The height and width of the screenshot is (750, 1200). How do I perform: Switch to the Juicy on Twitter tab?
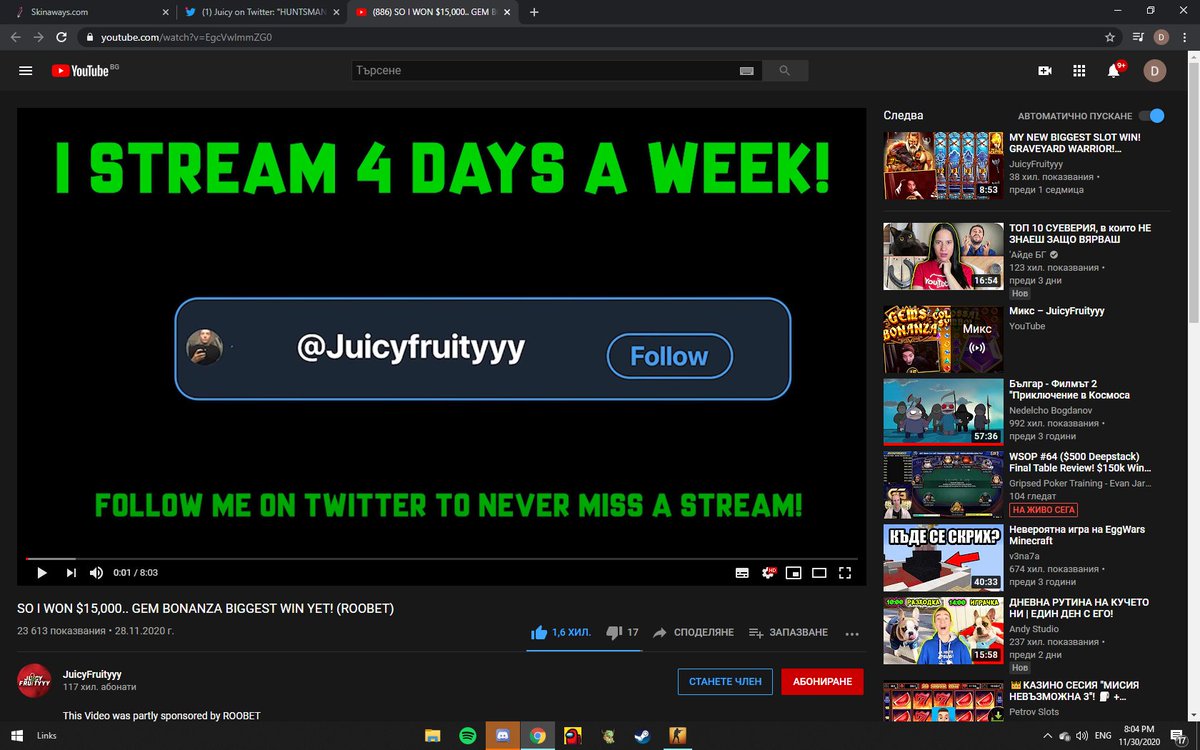click(261, 12)
